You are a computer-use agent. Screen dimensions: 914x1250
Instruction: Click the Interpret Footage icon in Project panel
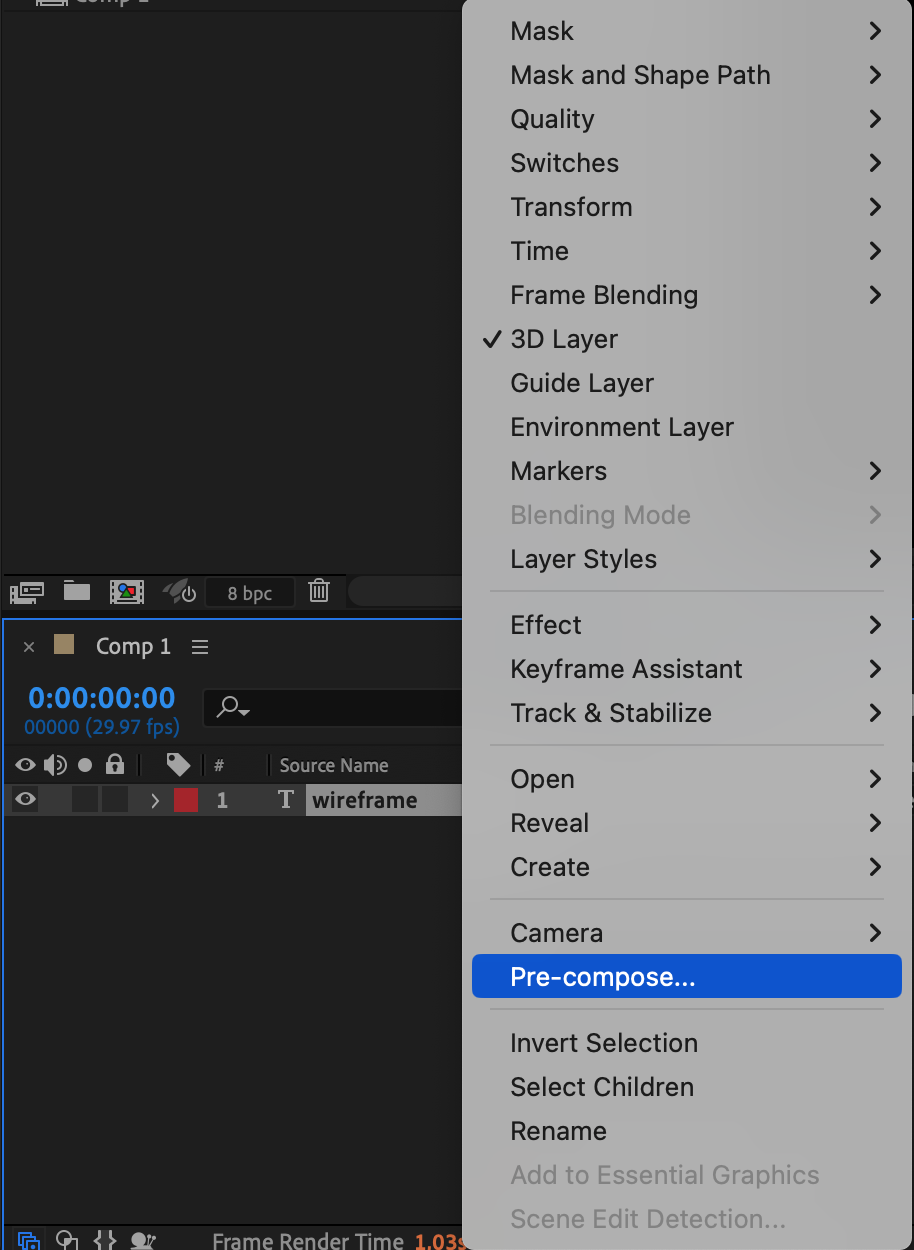[26, 592]
